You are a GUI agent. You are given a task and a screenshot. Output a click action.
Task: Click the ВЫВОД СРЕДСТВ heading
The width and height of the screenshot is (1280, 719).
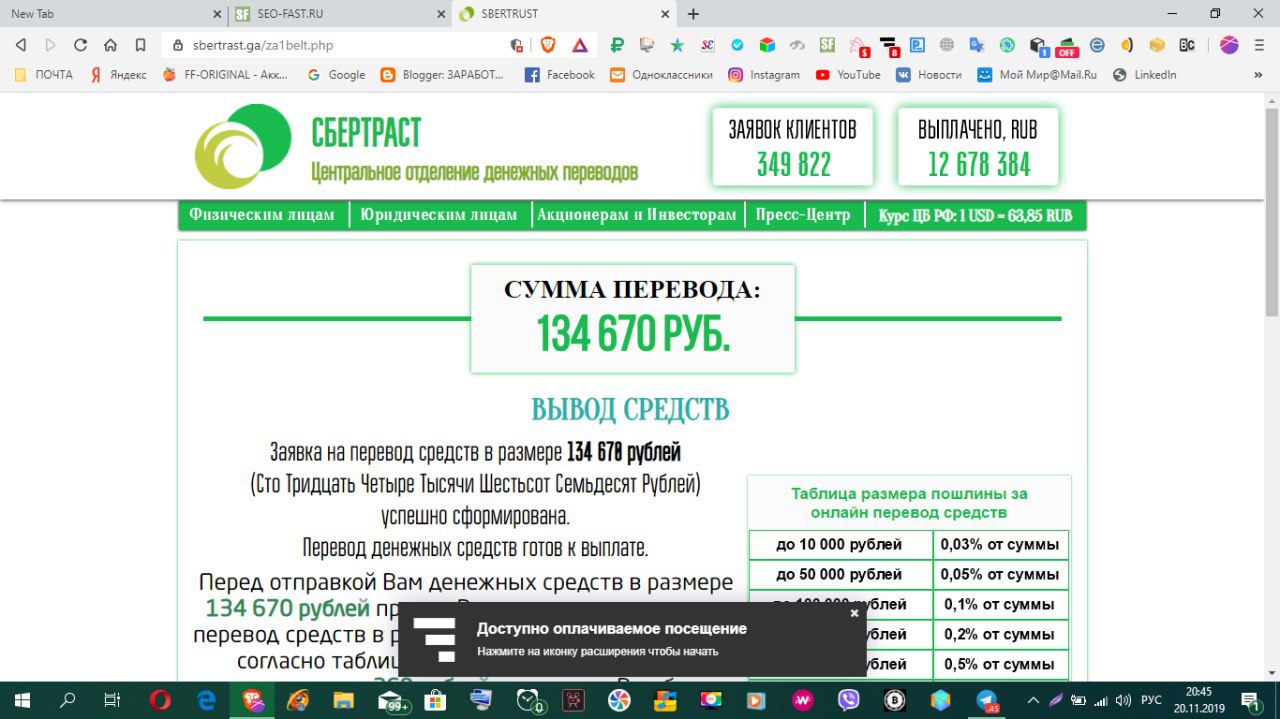630,409
